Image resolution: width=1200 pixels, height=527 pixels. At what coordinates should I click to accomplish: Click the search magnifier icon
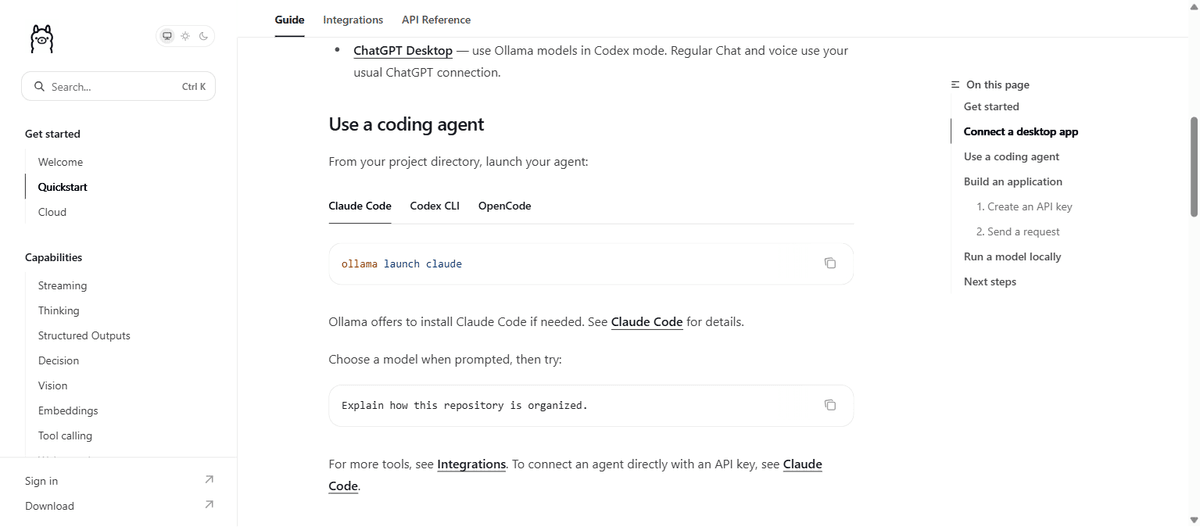point(39,87)
